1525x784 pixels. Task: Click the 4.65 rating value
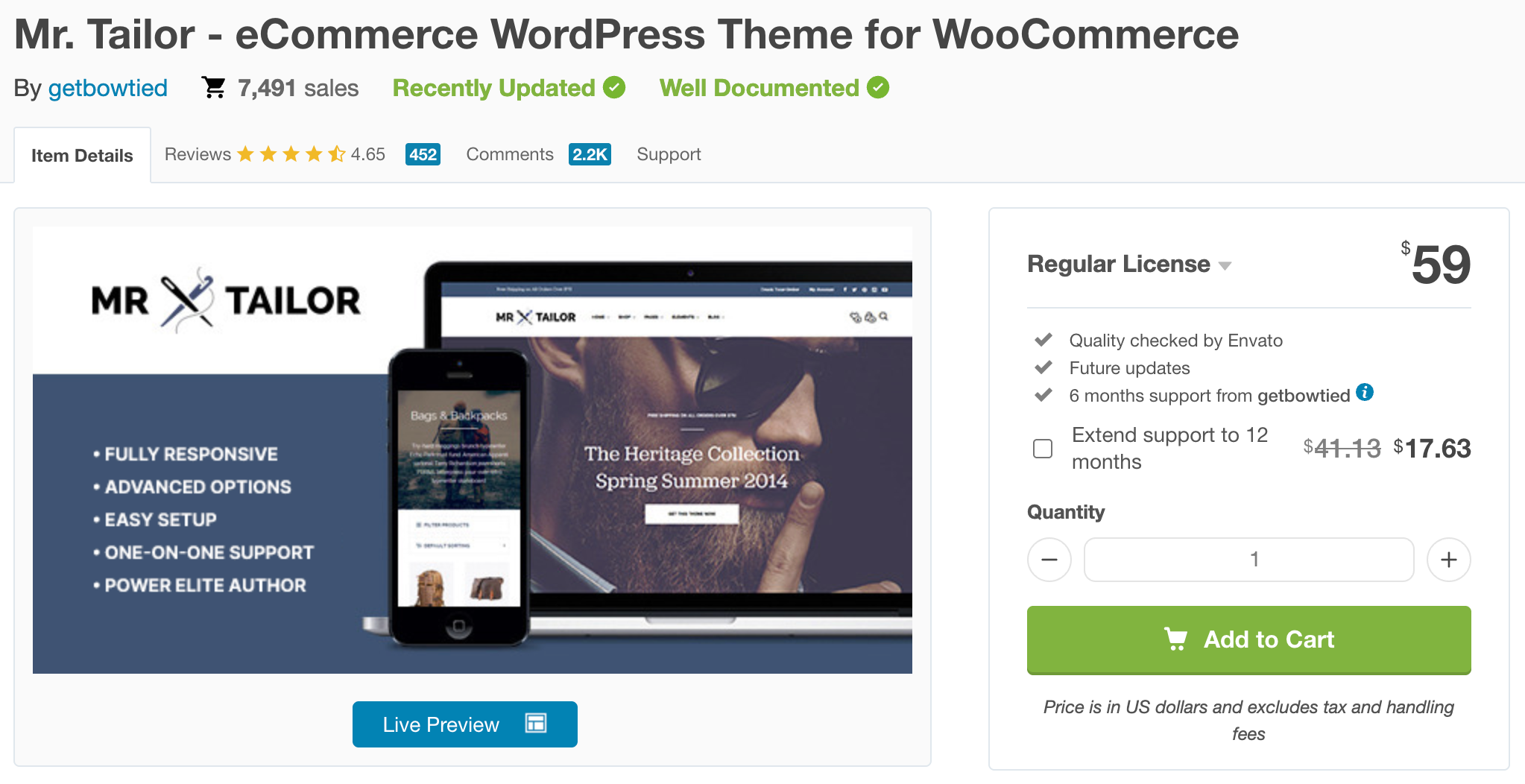tap(368, 154)
